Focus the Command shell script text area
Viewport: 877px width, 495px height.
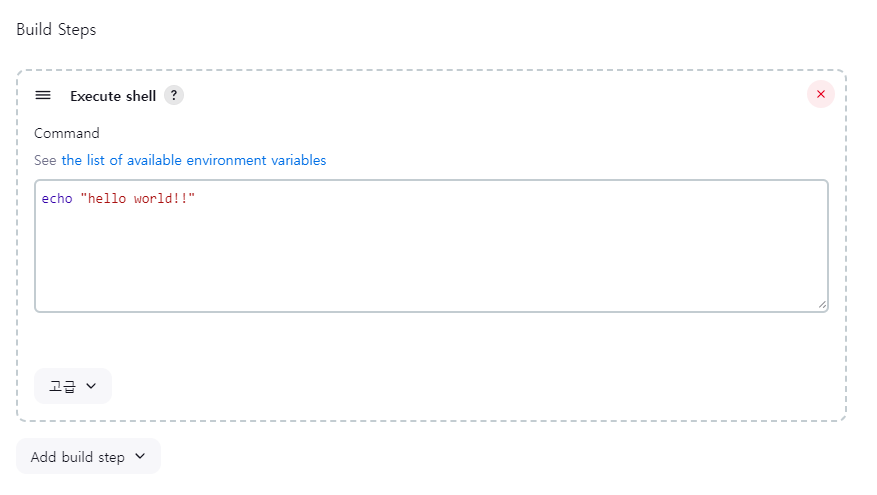[x=431, y=246]
